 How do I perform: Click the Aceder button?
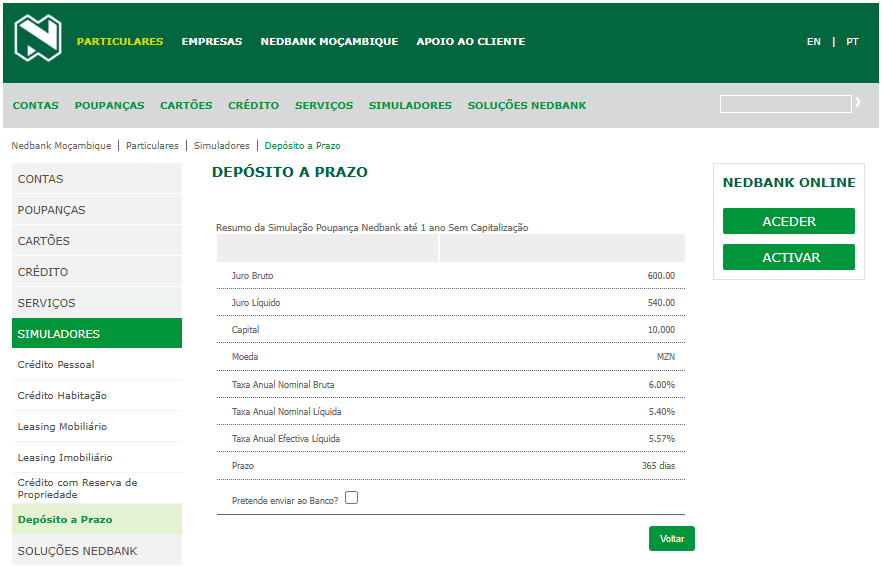pos(789,221)
